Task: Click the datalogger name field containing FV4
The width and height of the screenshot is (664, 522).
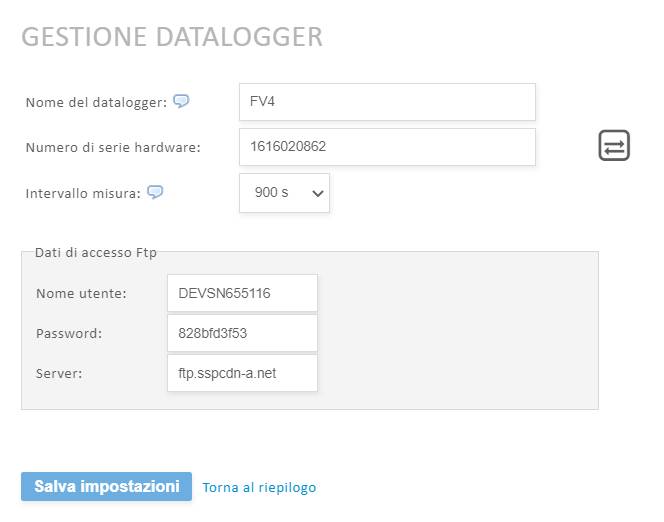Action: [387, 102]
